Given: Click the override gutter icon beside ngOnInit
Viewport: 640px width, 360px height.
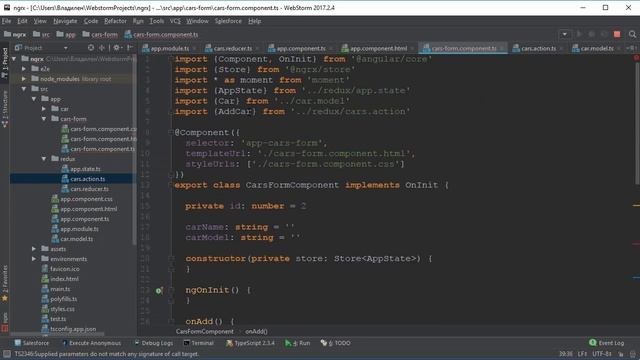Looking at the screenshot, I should click(159, 291).
